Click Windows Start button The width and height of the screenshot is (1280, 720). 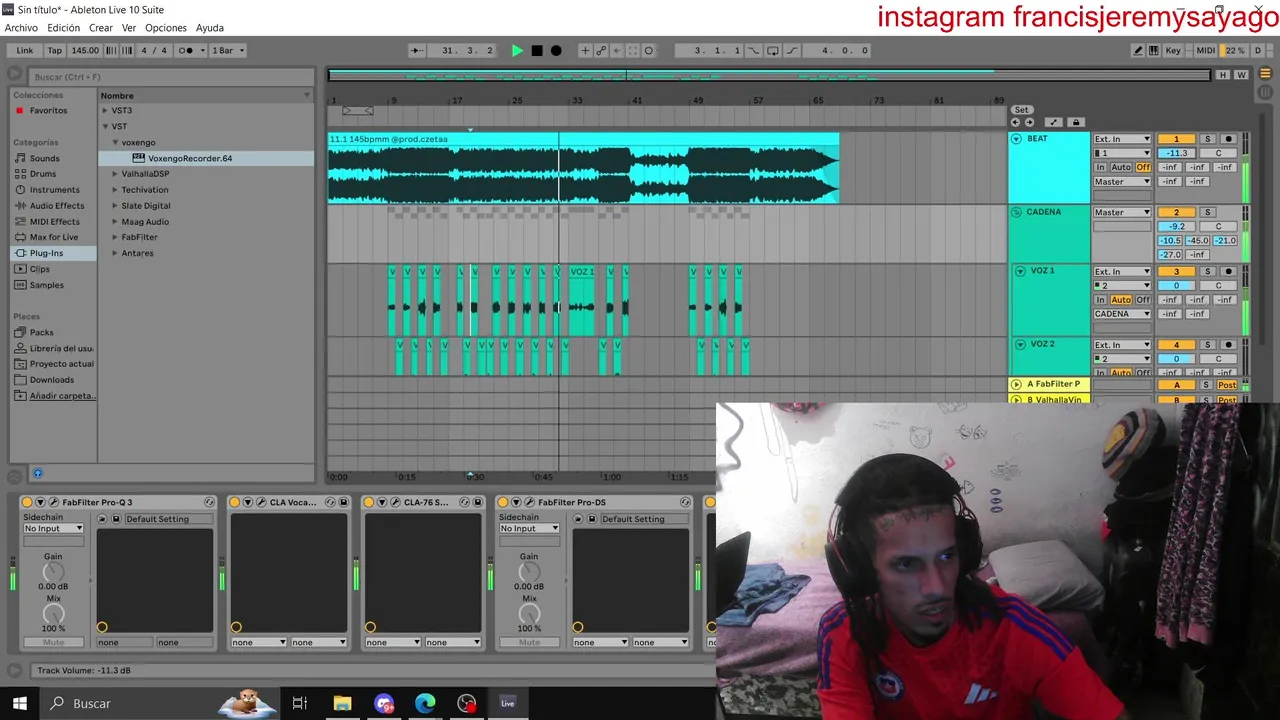(x=19, y=703)
